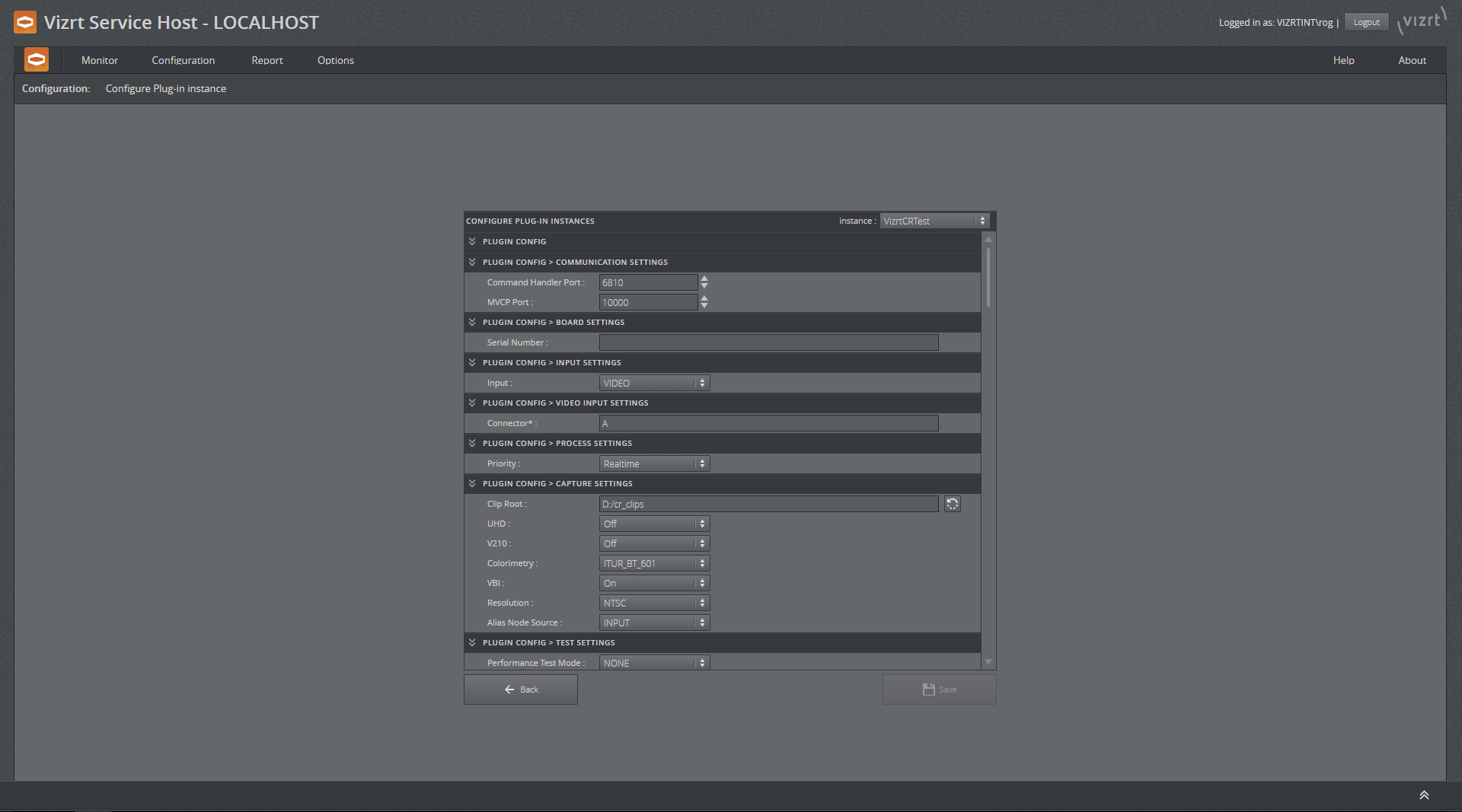Decrease MVCP Port with down arrow
Screen dimensions: 1462x812
pos(704,306)
